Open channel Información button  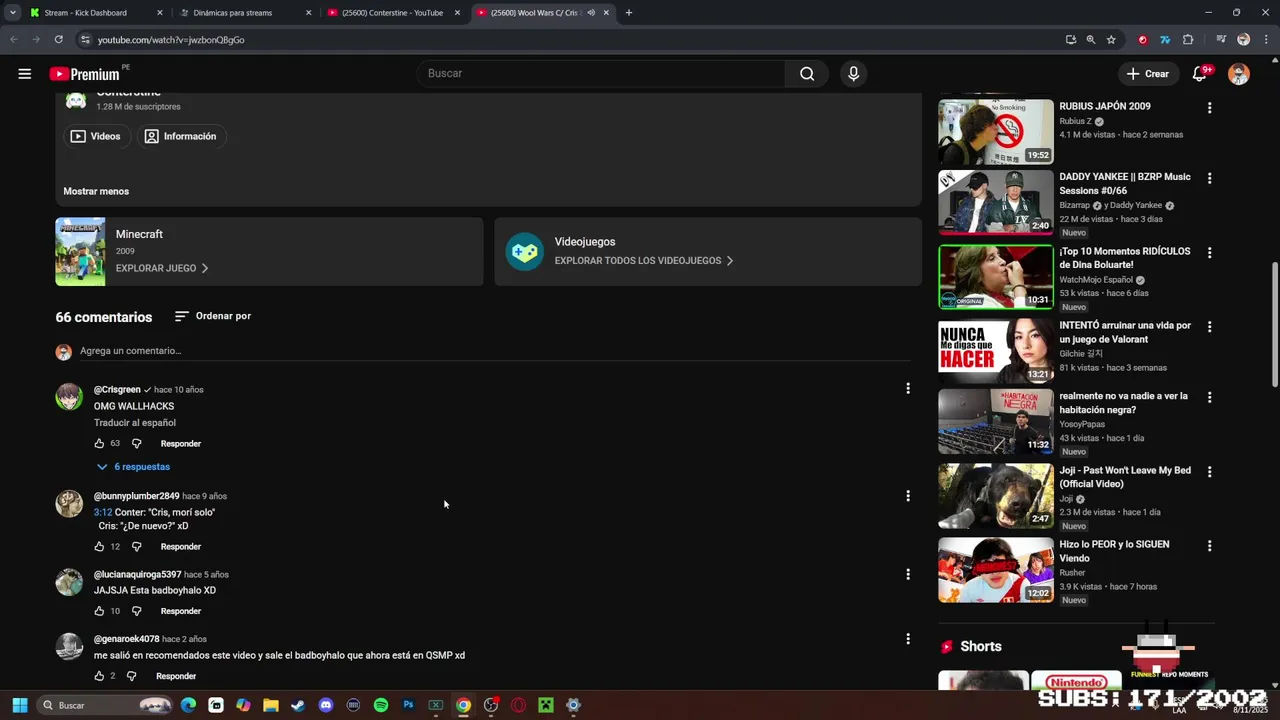181,137
